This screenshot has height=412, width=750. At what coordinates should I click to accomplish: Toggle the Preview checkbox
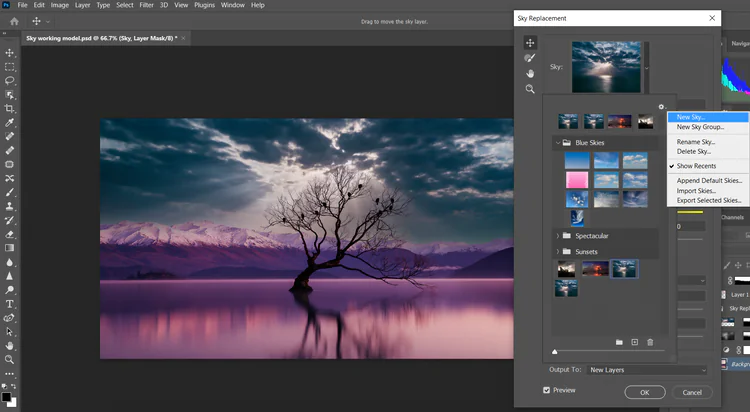pyautogui.click(x=546, y=390)
